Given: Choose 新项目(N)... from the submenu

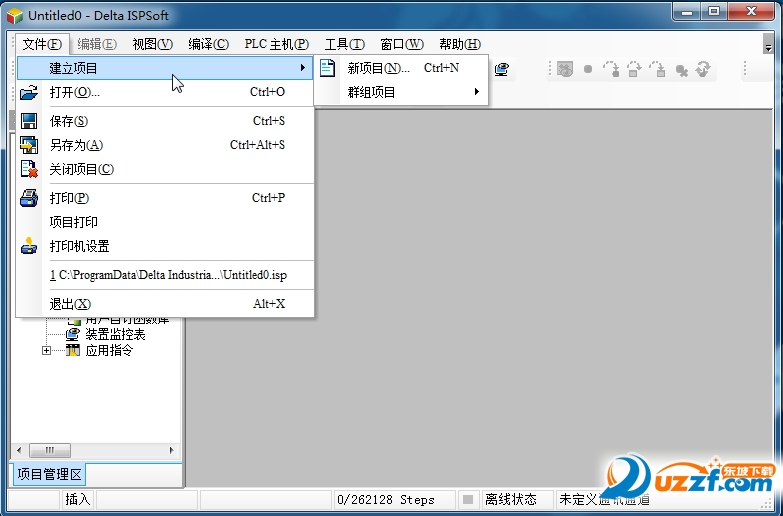Looking at the screenshot, I should (x=401, y=68).
